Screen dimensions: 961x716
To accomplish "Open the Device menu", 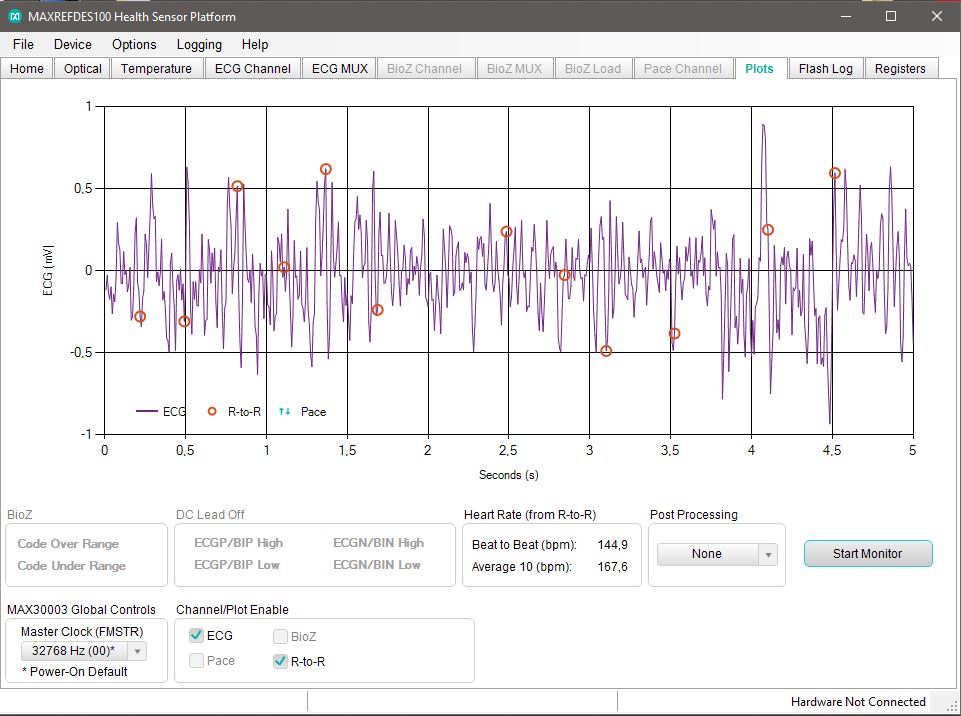I will (72, 44).
